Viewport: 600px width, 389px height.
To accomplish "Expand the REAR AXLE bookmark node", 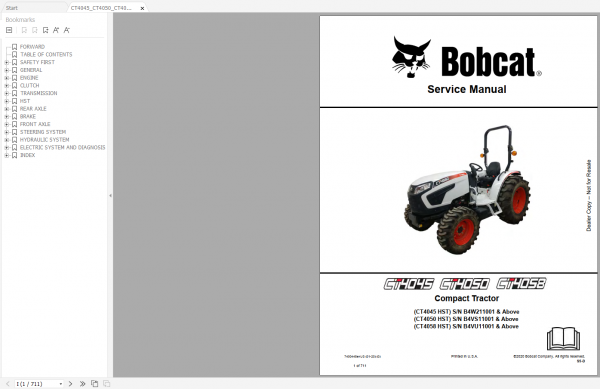I will (7, 109).
